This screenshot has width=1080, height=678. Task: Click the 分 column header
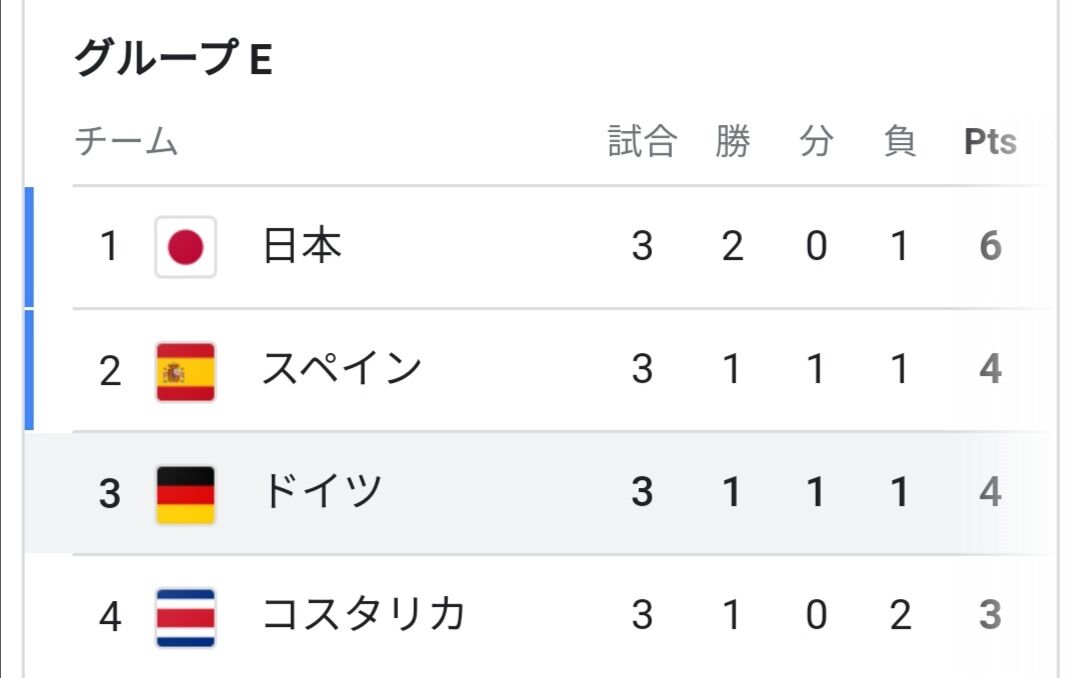click(x=816, y=141)
